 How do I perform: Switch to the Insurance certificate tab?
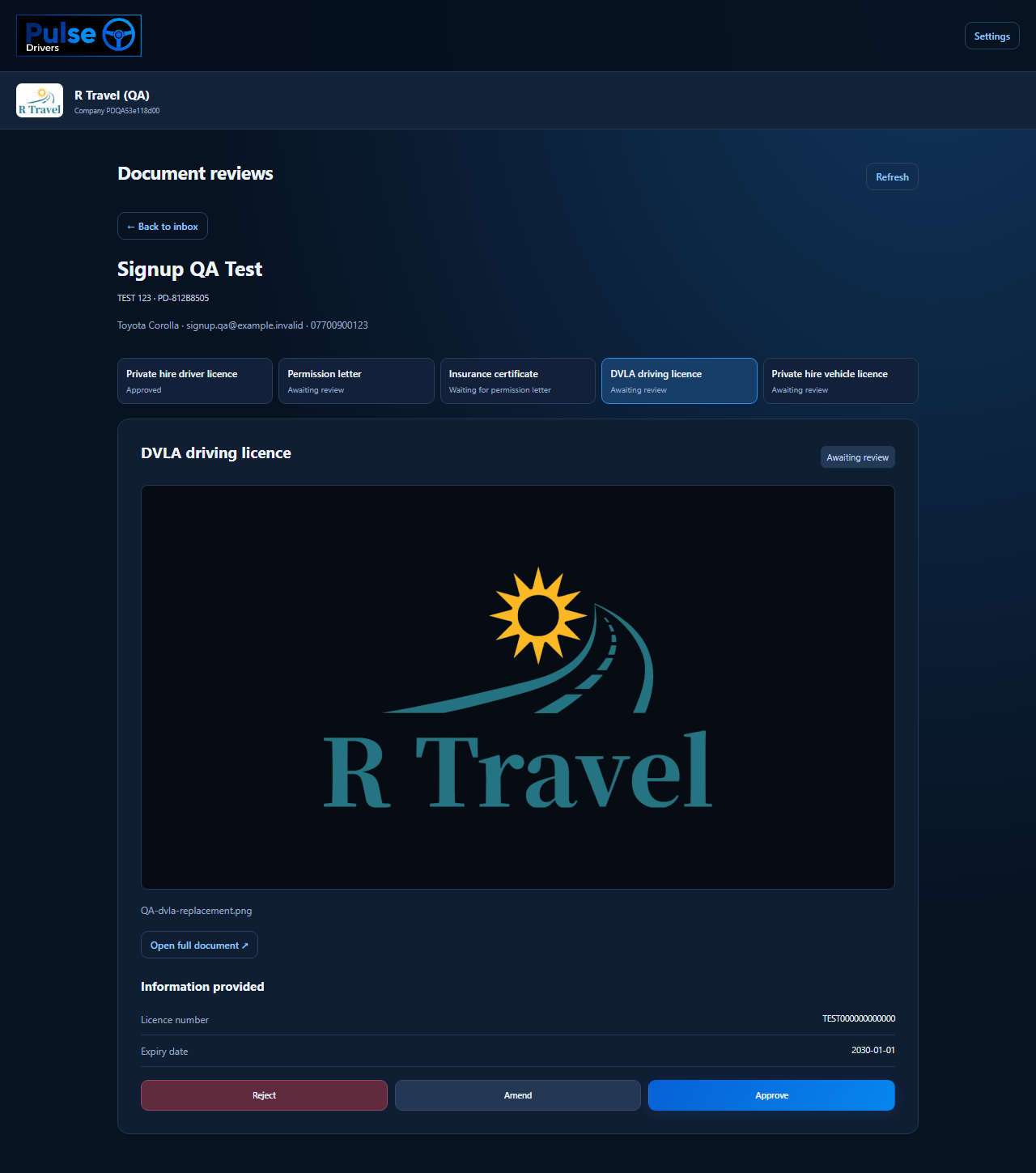(x=518, y=380)
